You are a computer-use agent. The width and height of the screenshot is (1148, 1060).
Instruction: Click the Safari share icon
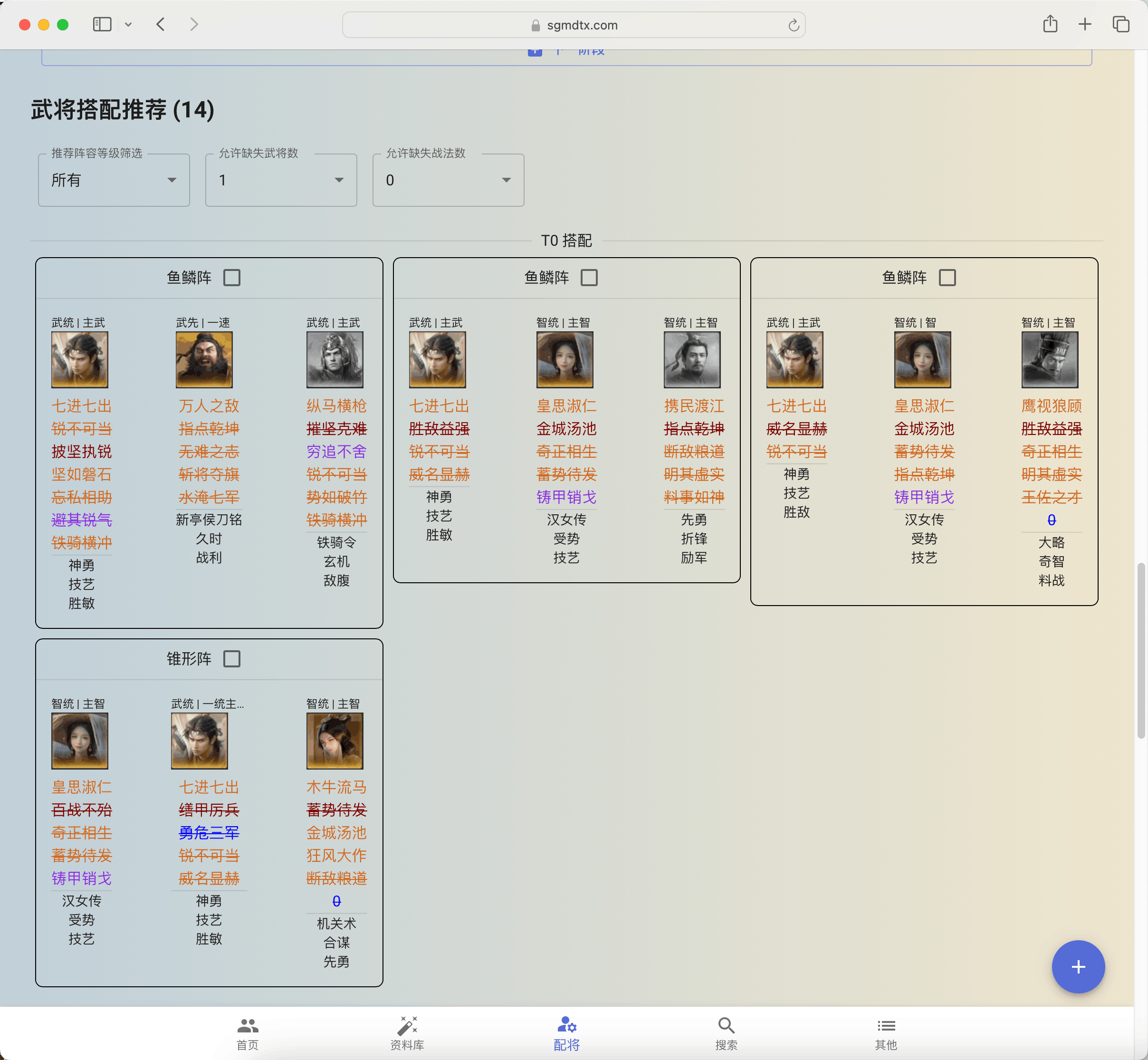point(1049,24)
